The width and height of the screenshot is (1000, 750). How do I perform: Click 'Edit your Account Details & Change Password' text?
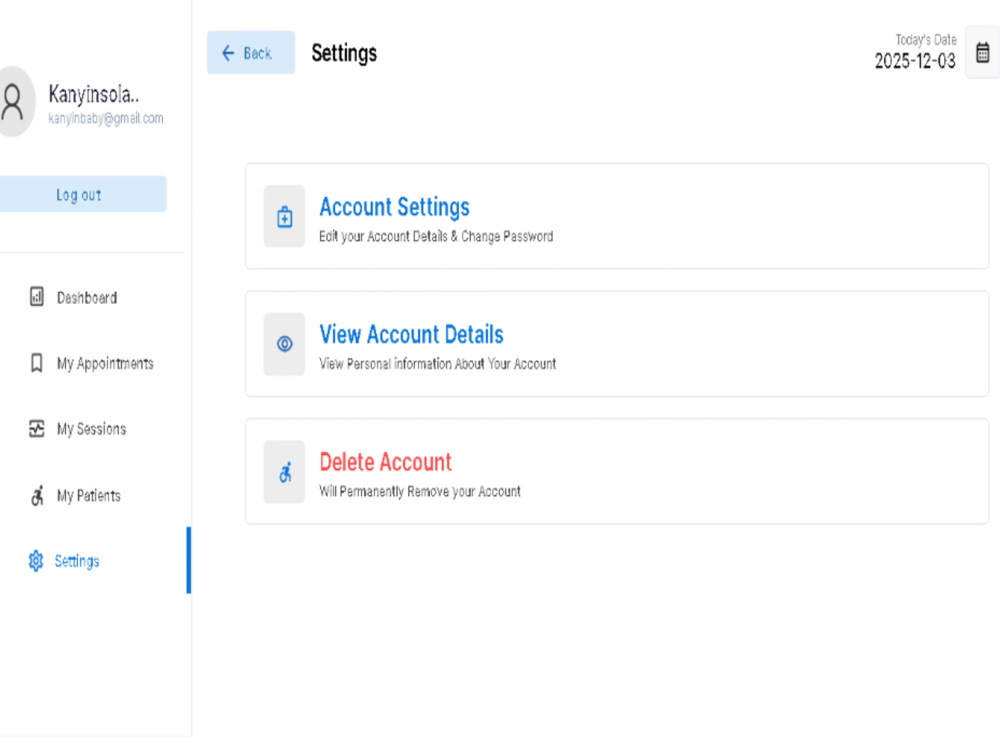tap(436, 236)
